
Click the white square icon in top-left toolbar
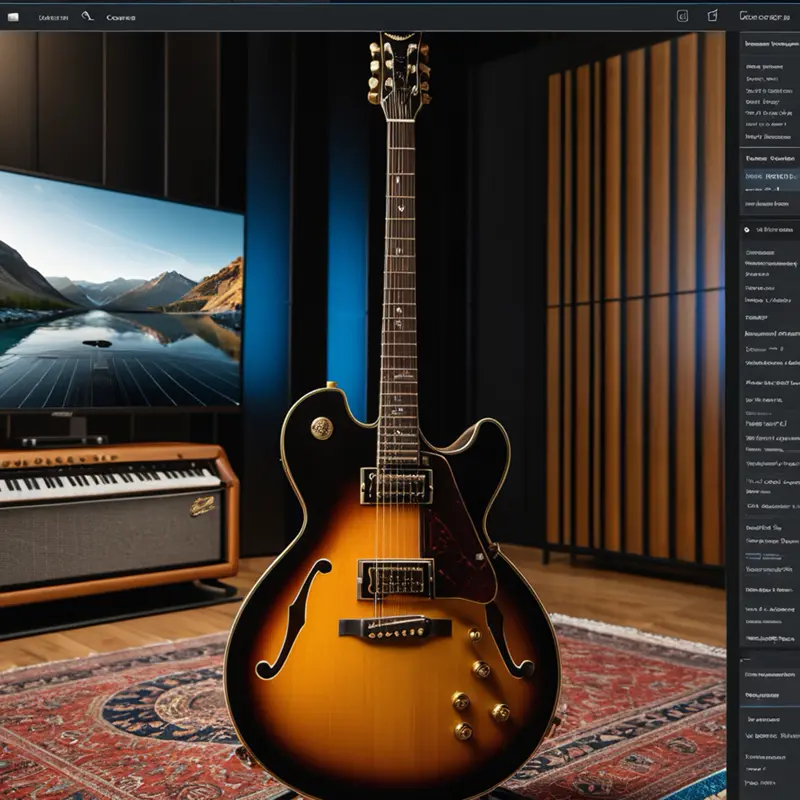[x=13, y=17]
